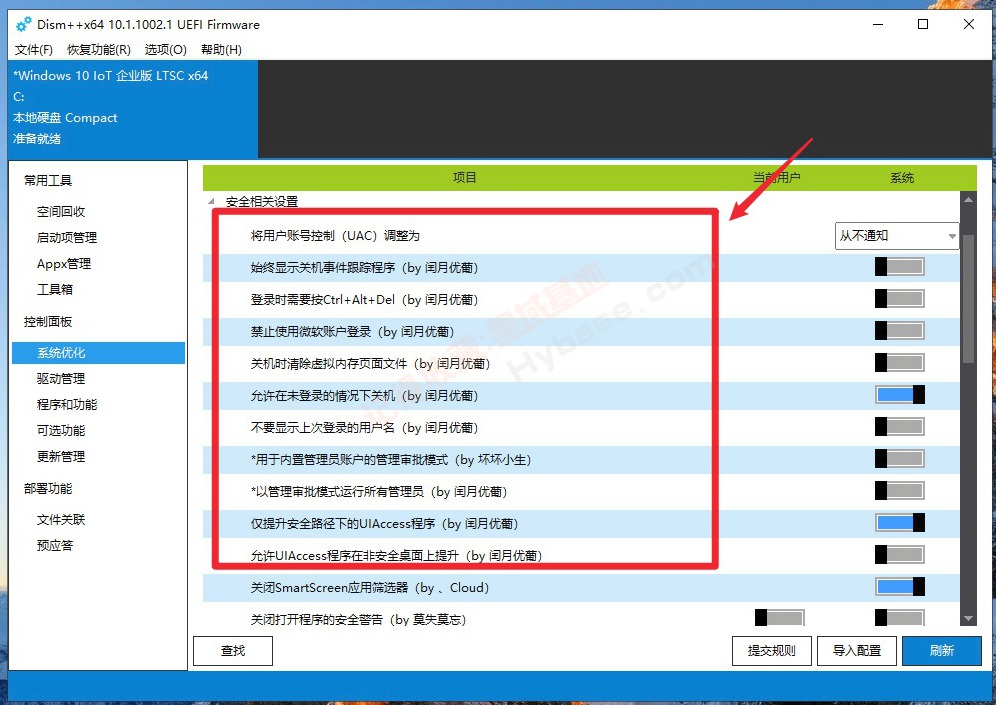Click the 关闭SmartScreen应用筛选器 row text

(370, 588)
